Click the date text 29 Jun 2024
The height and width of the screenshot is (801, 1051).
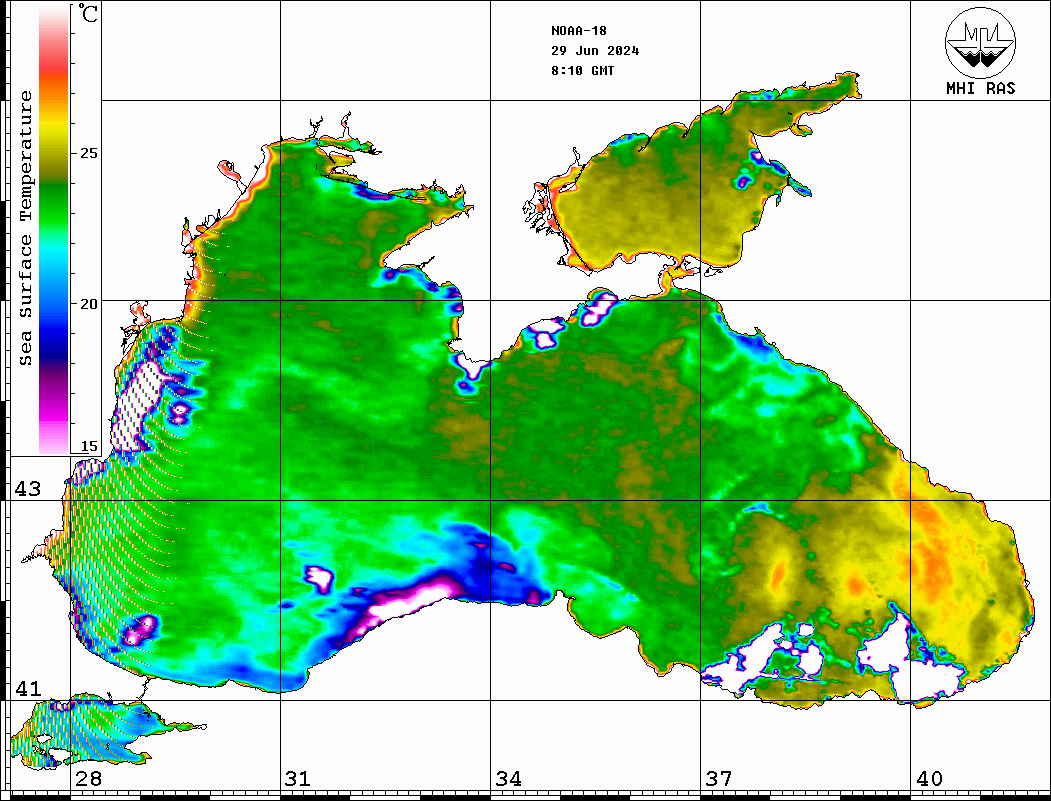pos(595,51)
